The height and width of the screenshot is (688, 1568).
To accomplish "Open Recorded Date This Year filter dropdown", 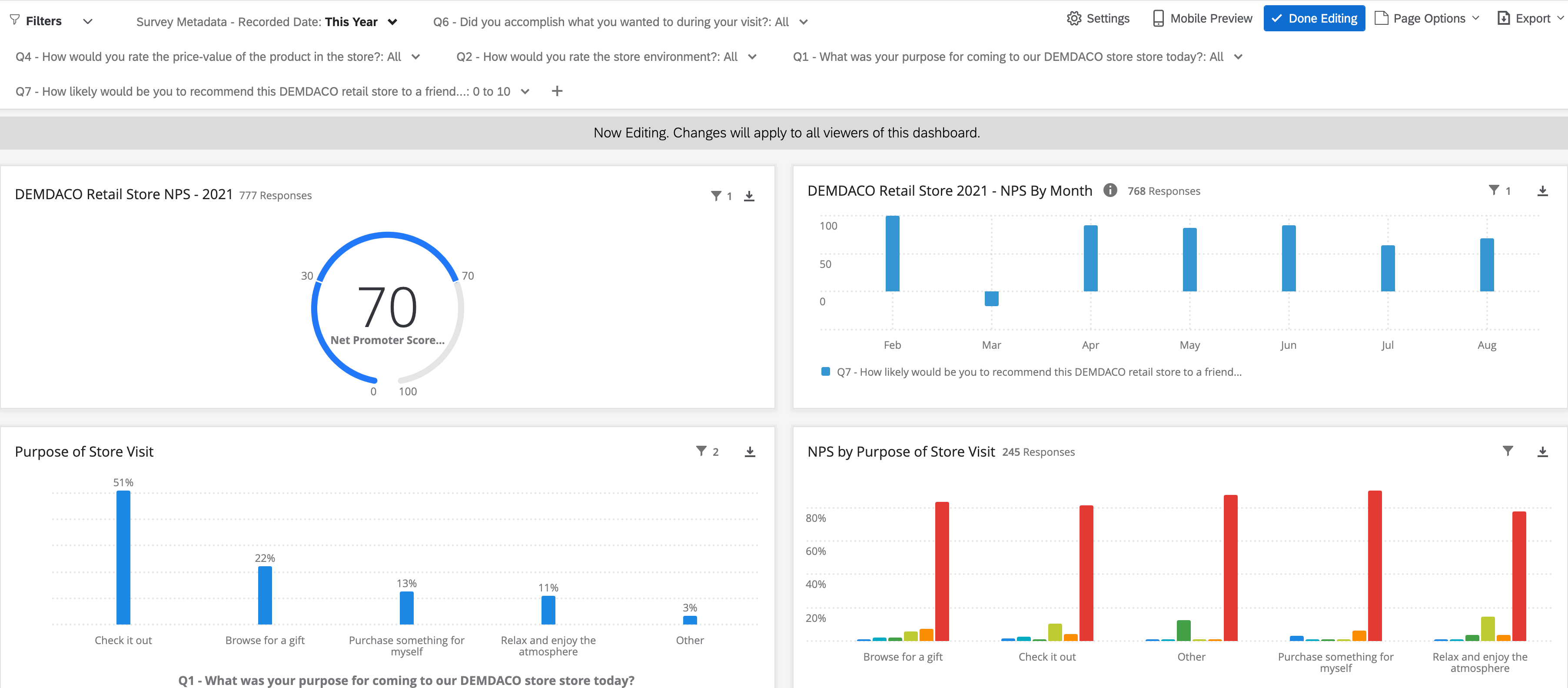I will click(266, 22).
